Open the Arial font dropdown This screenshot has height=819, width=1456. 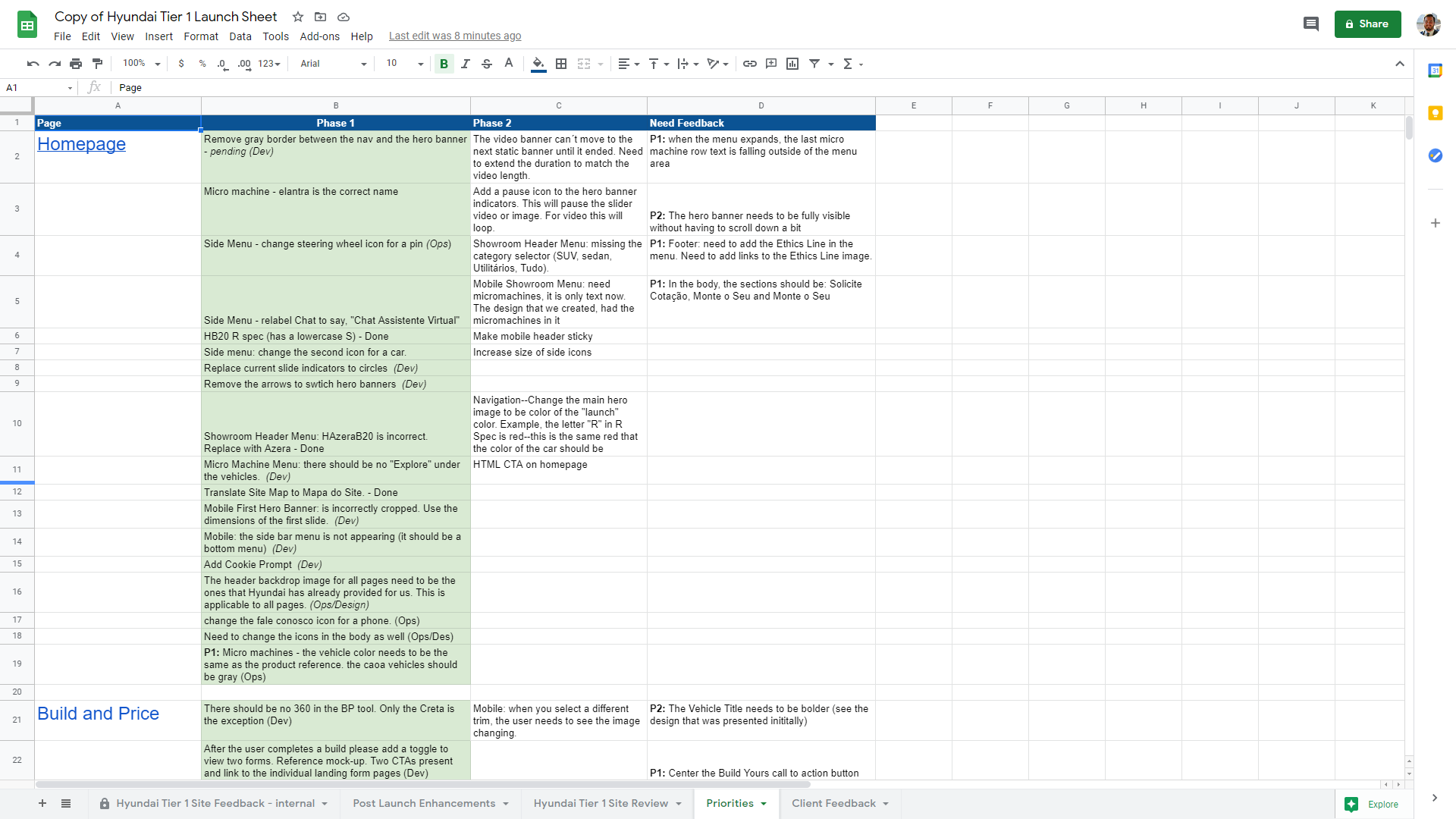tap(334, 64)
